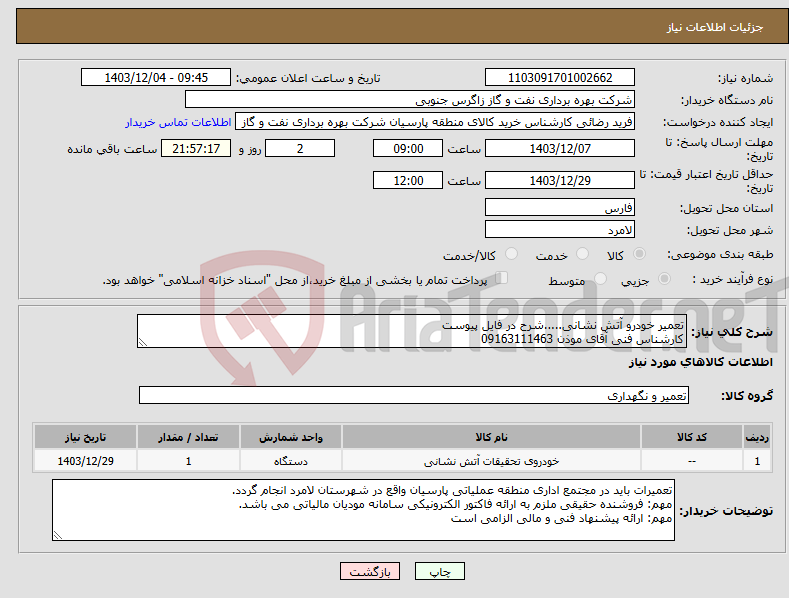
Task: Click the label ایجاد کننده درخواست
Action: (x=718, y=122)
